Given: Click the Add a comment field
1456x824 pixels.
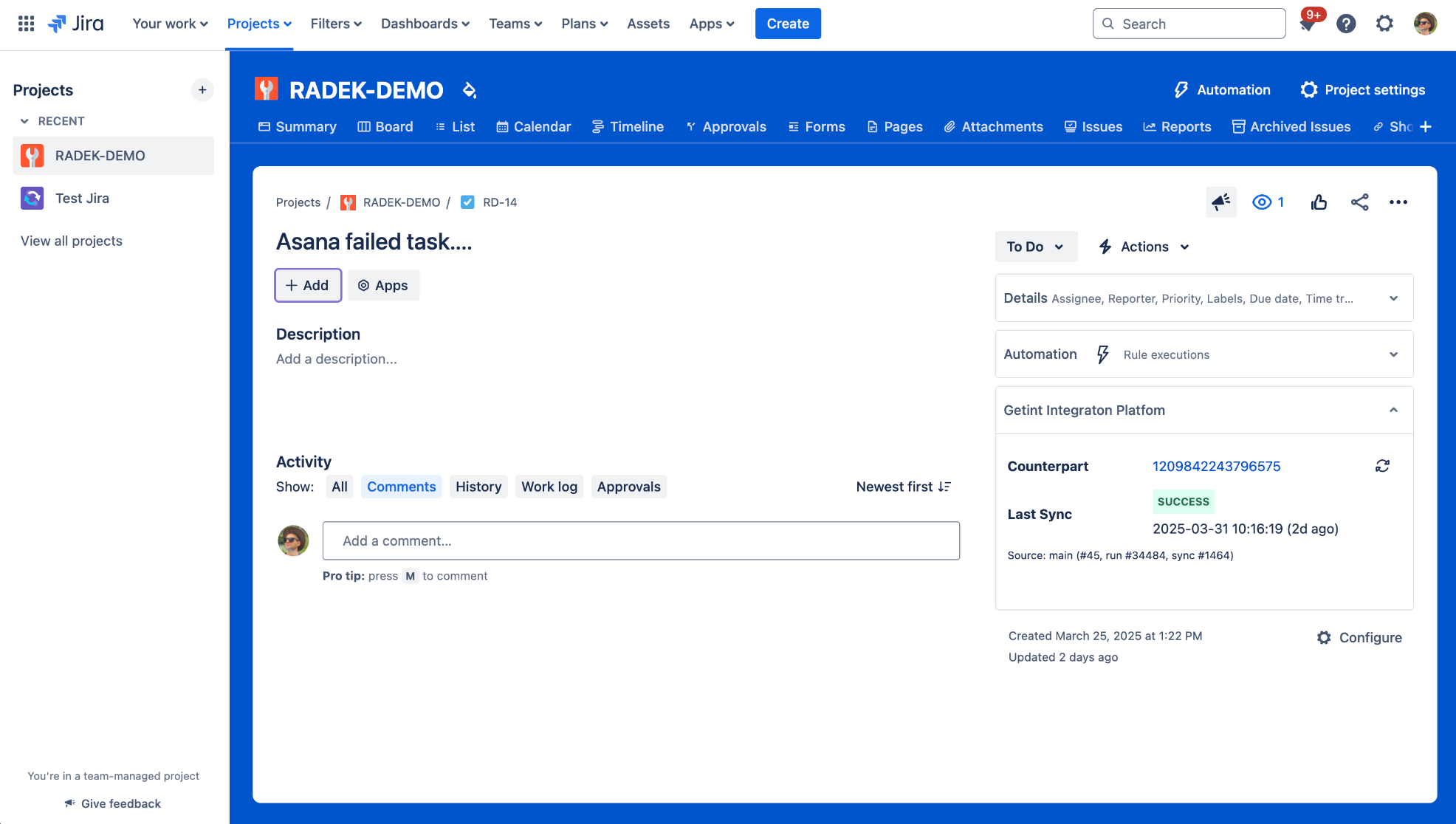Looking at the screenshot, I should (641, 540).
